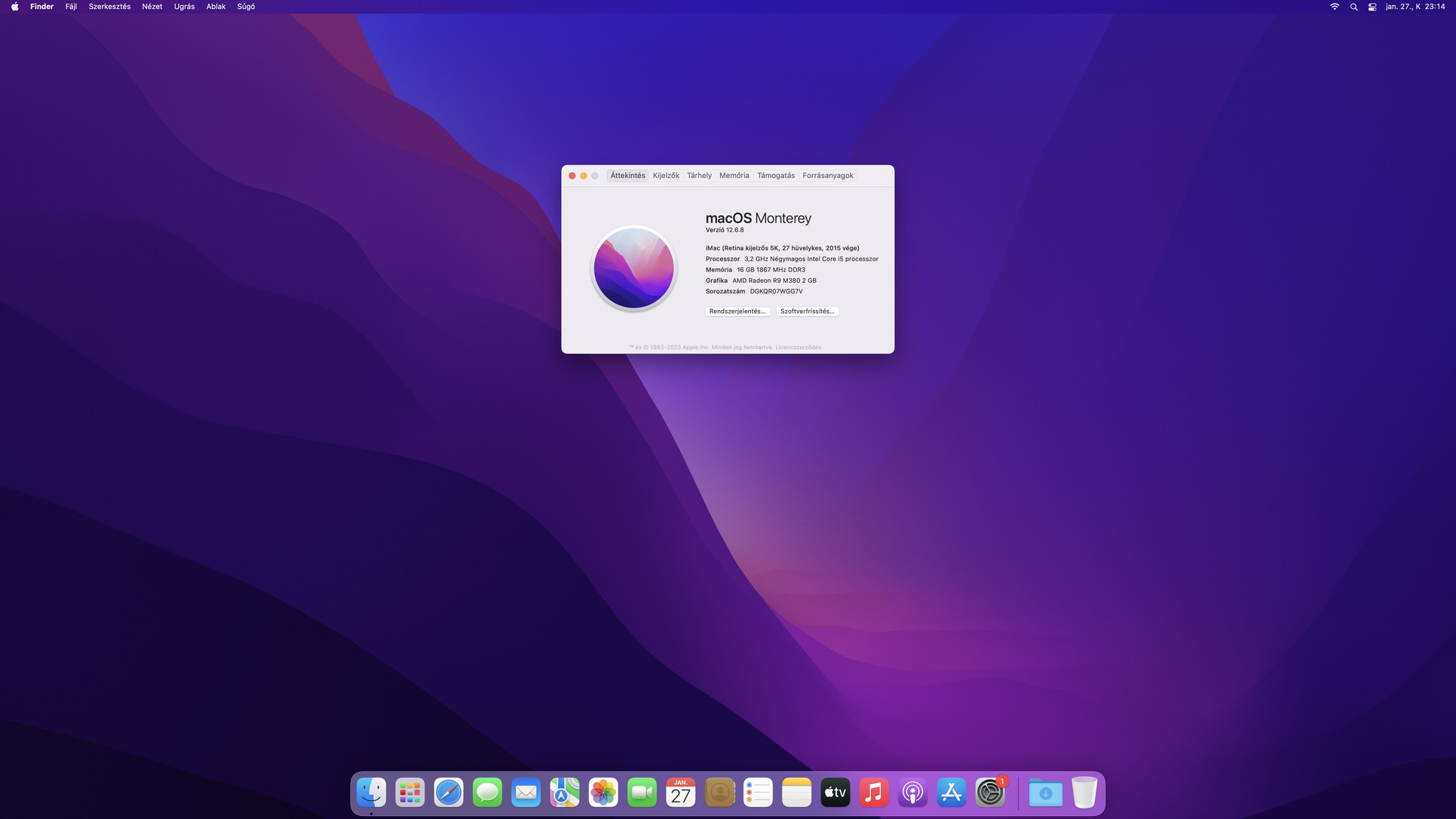1456x819 pixels.
Task: Click the Licencszerződés link
Action: pos(798,348)
